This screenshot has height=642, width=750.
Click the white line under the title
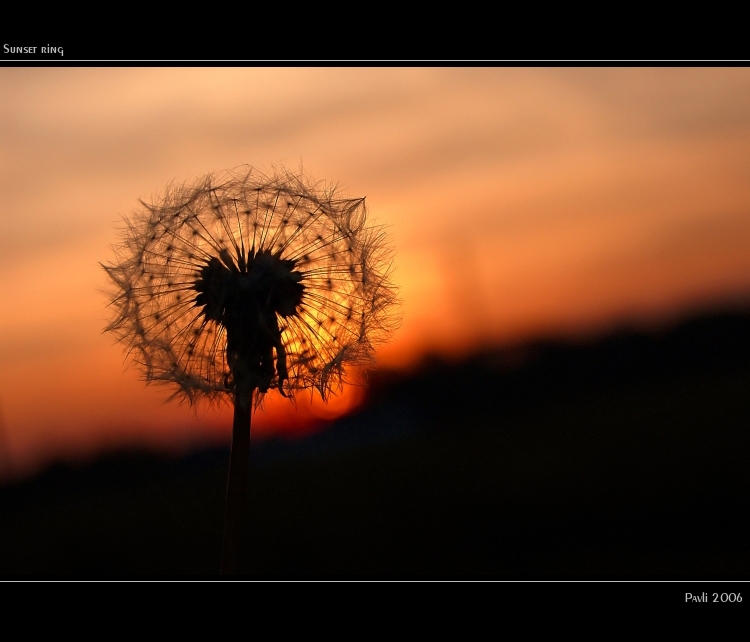pos(375,61)
